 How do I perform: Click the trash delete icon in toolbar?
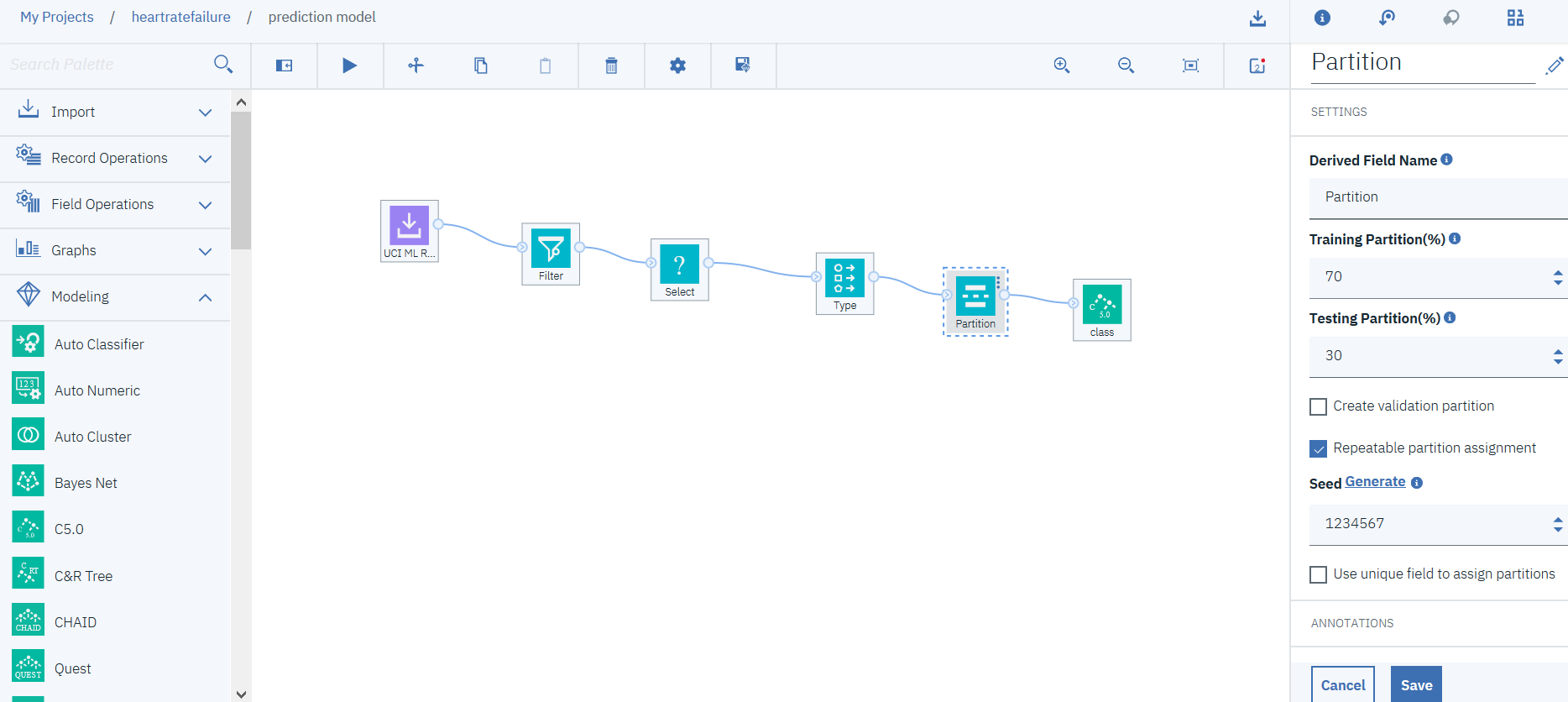611,65
